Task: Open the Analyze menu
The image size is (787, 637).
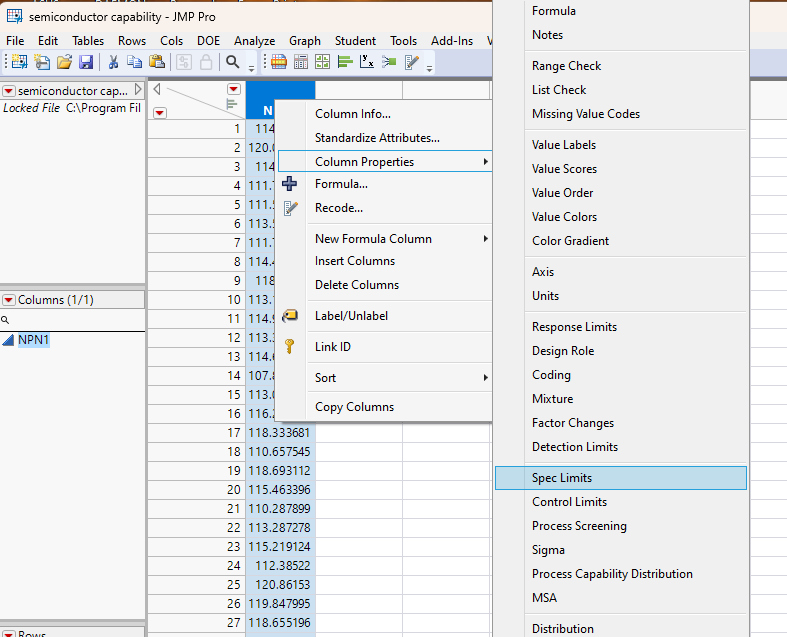Action: click(x=254, y=41)
